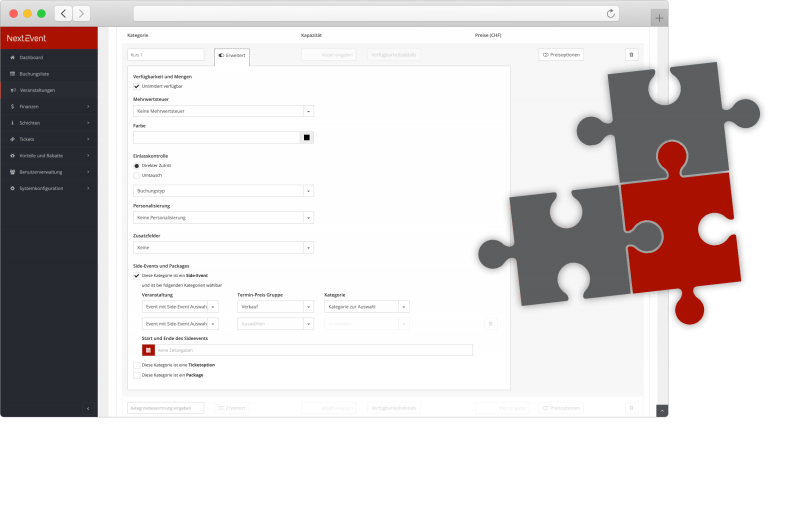800x522 pixels.
Task: Open Veranstaltungen in the sidebar
Action: pyautogui.click(x=37, y=90)
